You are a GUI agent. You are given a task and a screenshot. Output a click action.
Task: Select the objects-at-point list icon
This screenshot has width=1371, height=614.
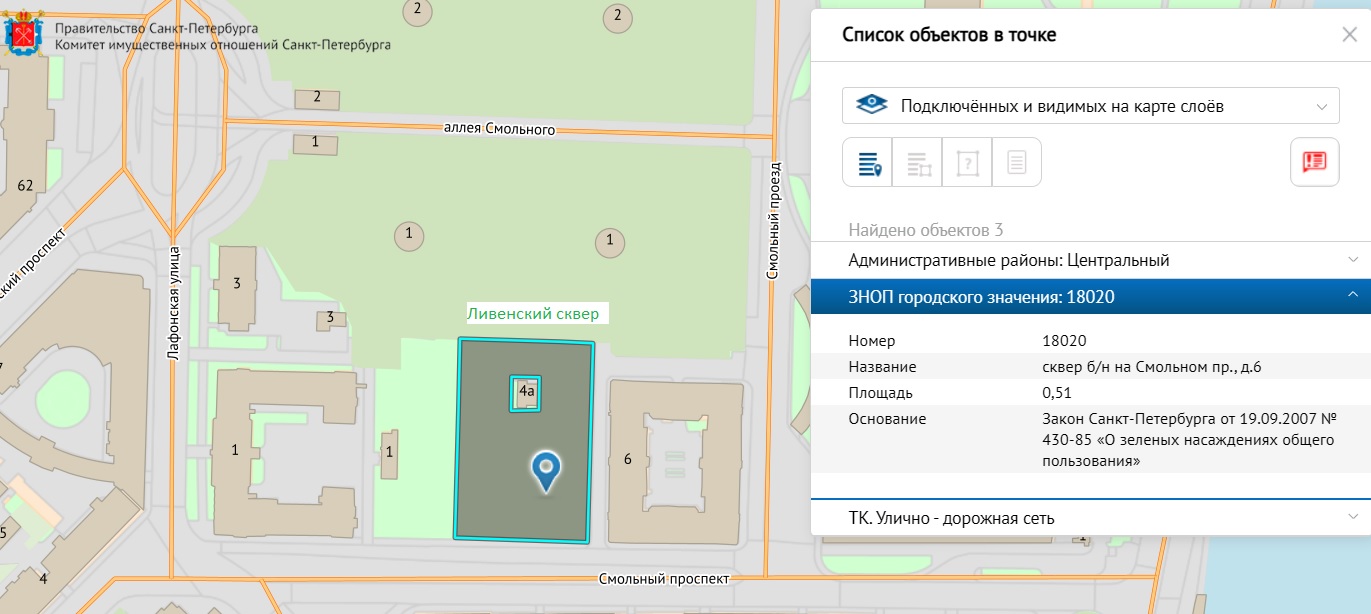[868, 163]
